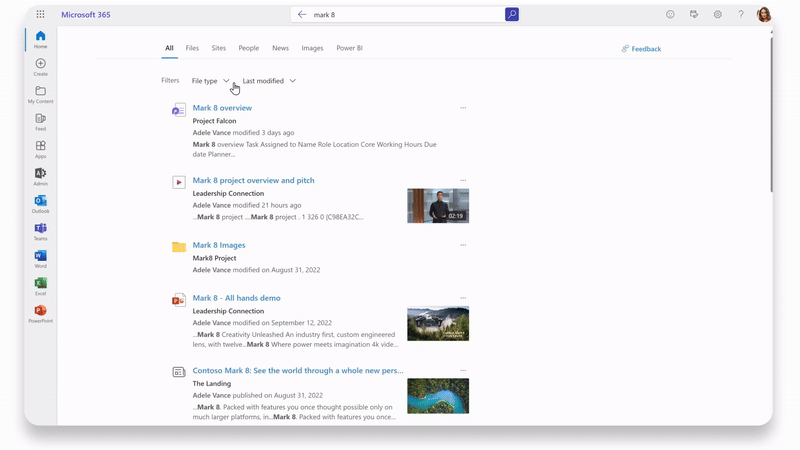Image resolution: width=800 pixels, height=450 pixels.
Task: Open Mark 8 - All hands demo
Action: tap(236, 298)
